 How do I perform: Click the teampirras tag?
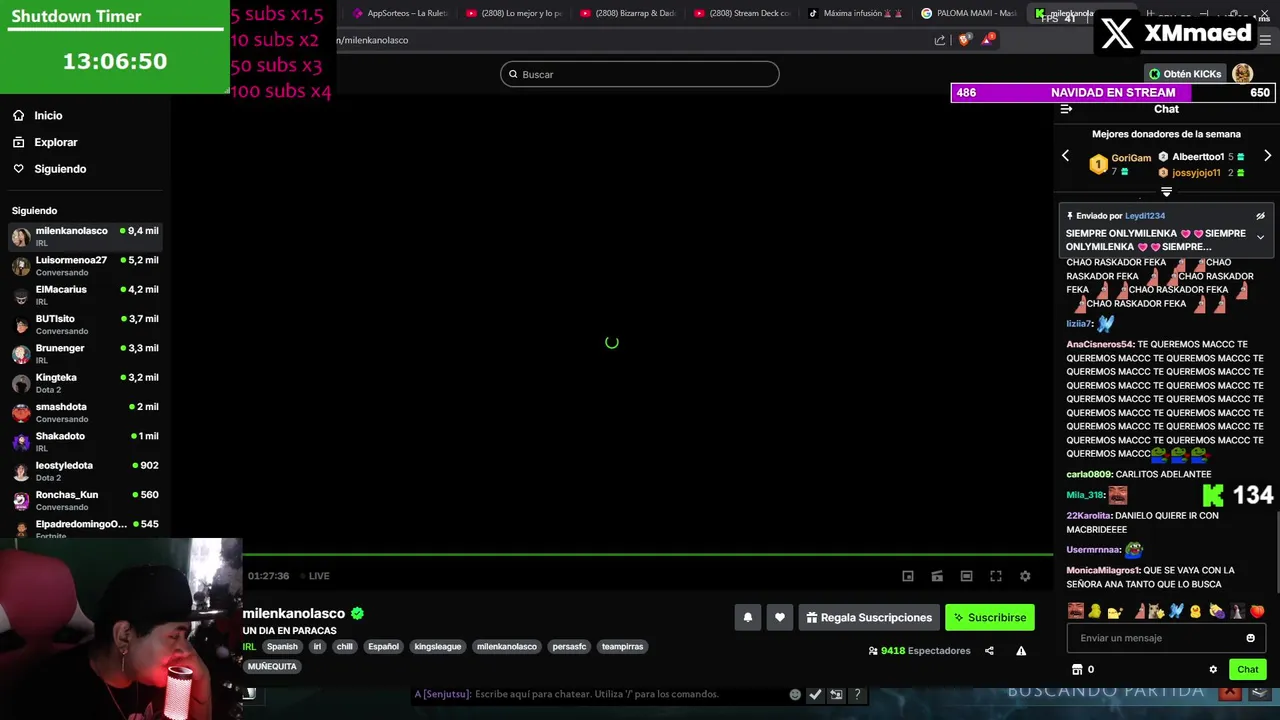(x=622, y=647)
